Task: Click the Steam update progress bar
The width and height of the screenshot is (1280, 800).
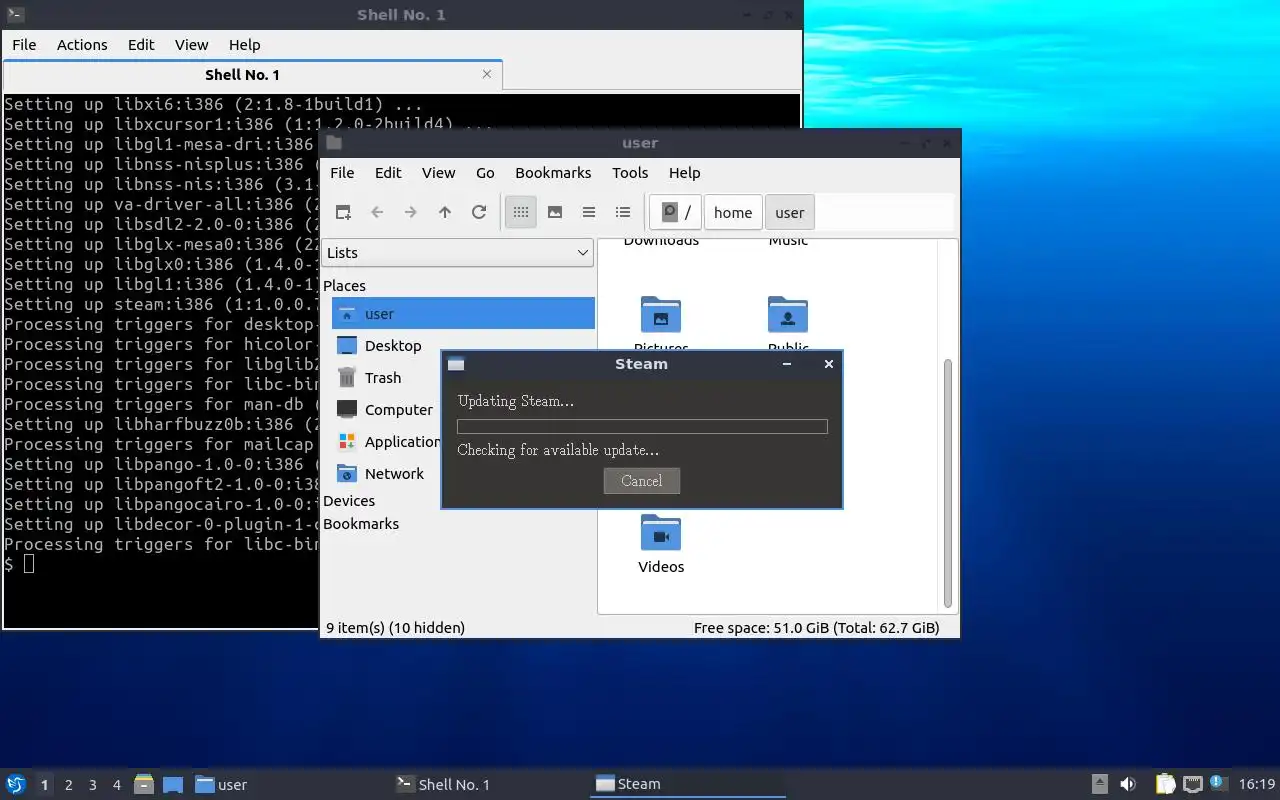Action: 642,426
